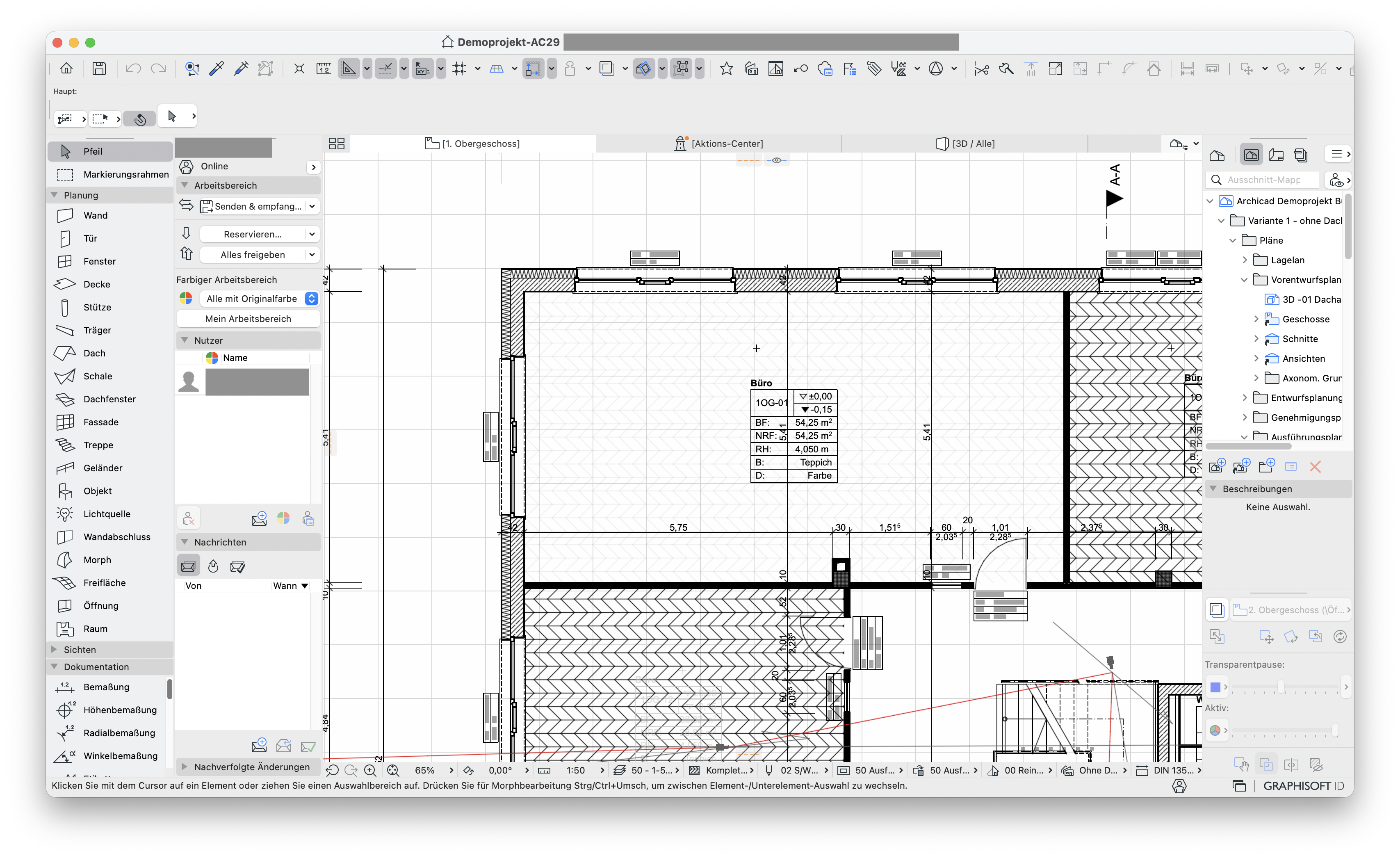Select the Fenster tool

coord(110,261)
